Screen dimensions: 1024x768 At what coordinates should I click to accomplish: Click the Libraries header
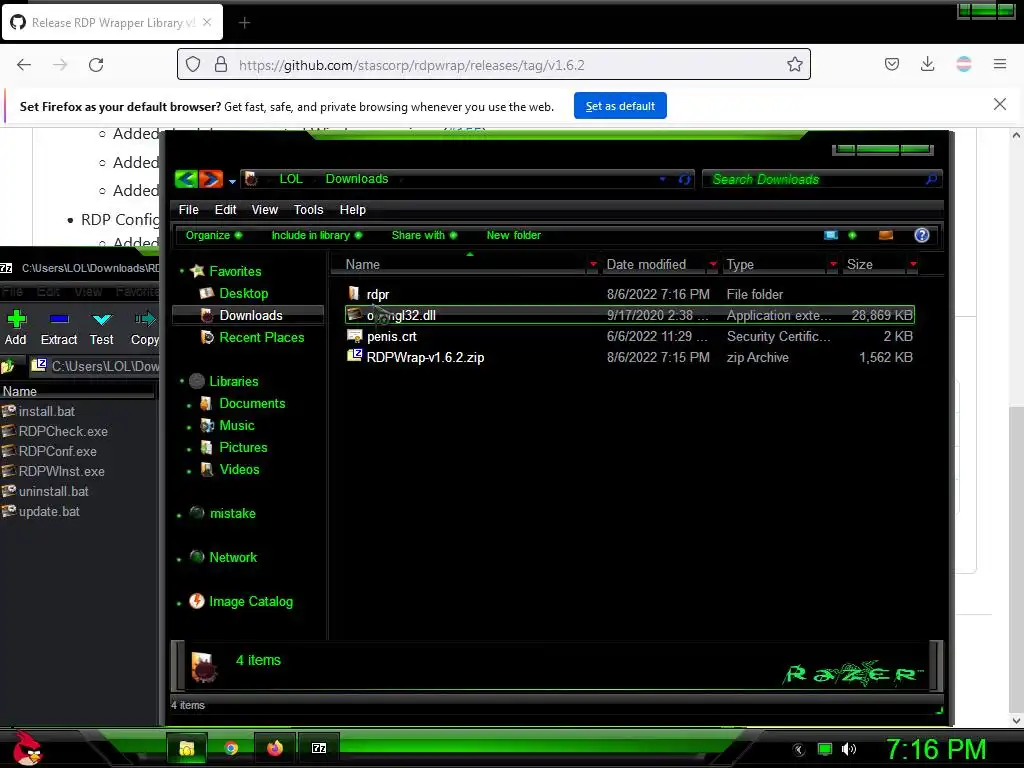pos(233,381)
